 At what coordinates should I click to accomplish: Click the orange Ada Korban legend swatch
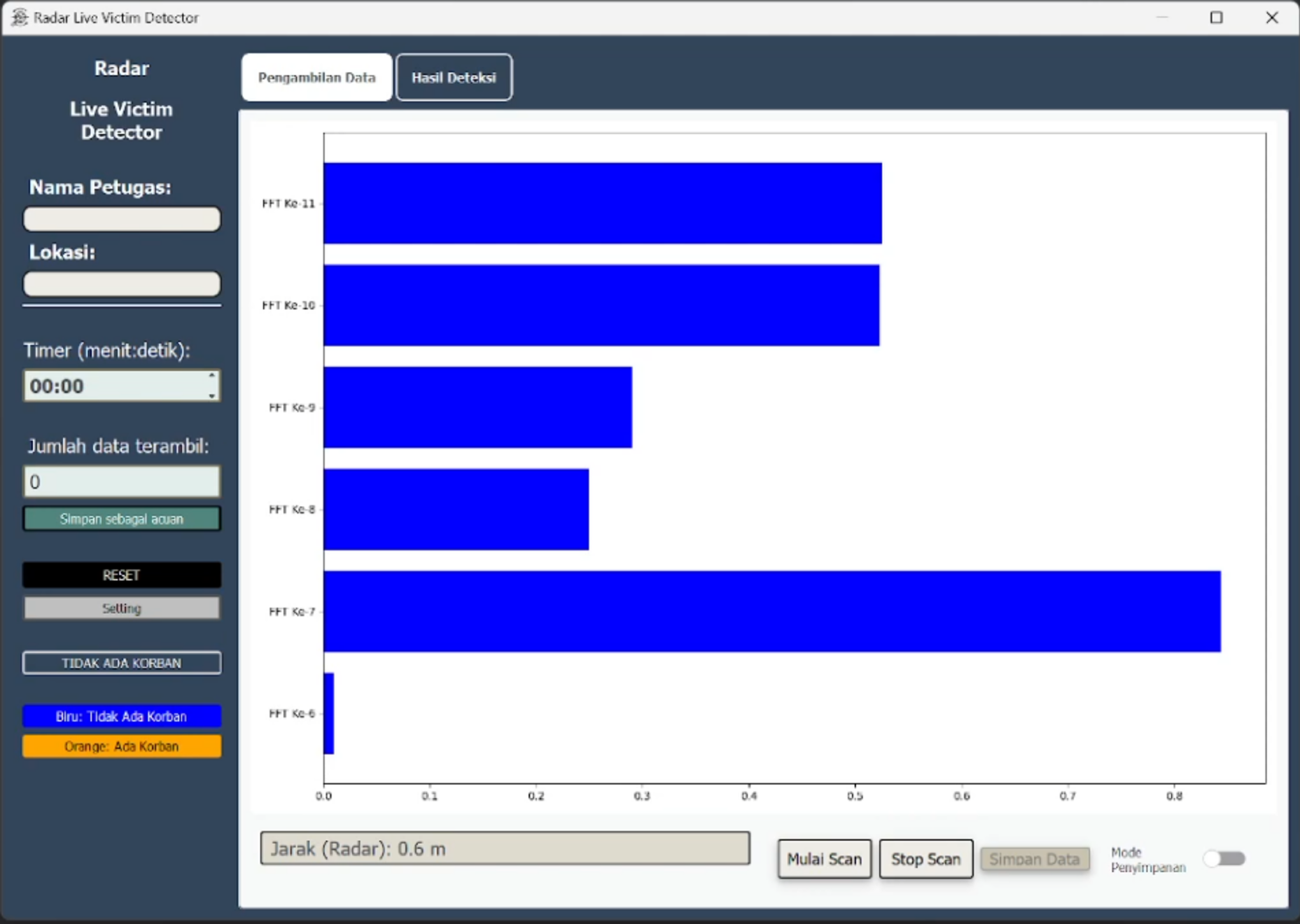pyautogui.click(x=122, y=746)
